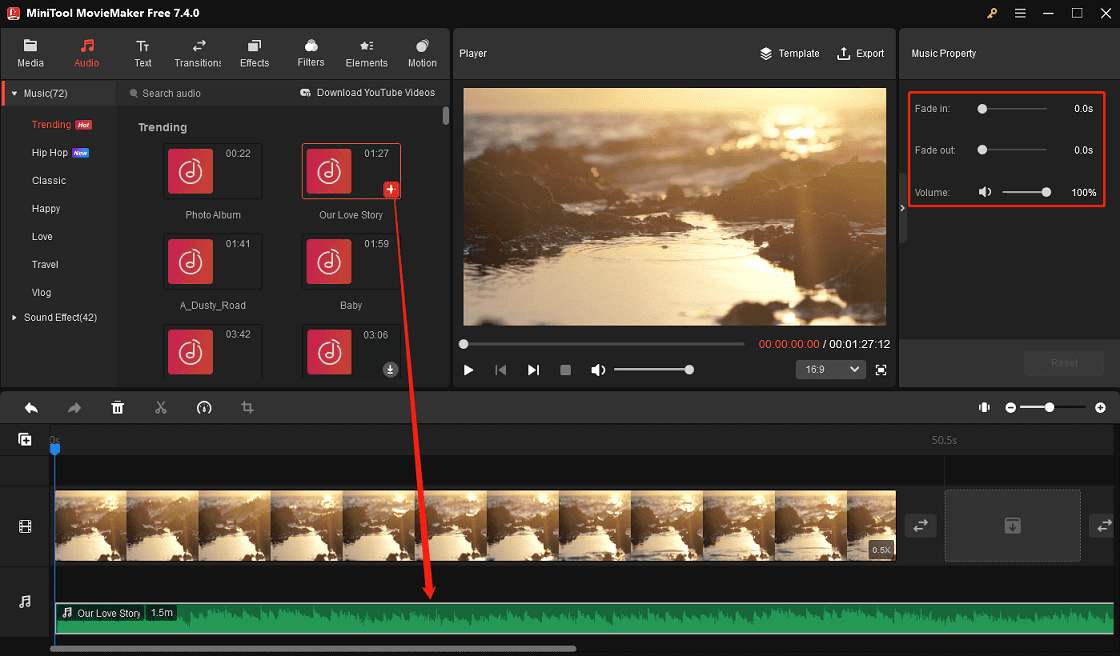Adjust the Fade in slider
Viewport: 1120px width, 656px height.
(1013, 109)
